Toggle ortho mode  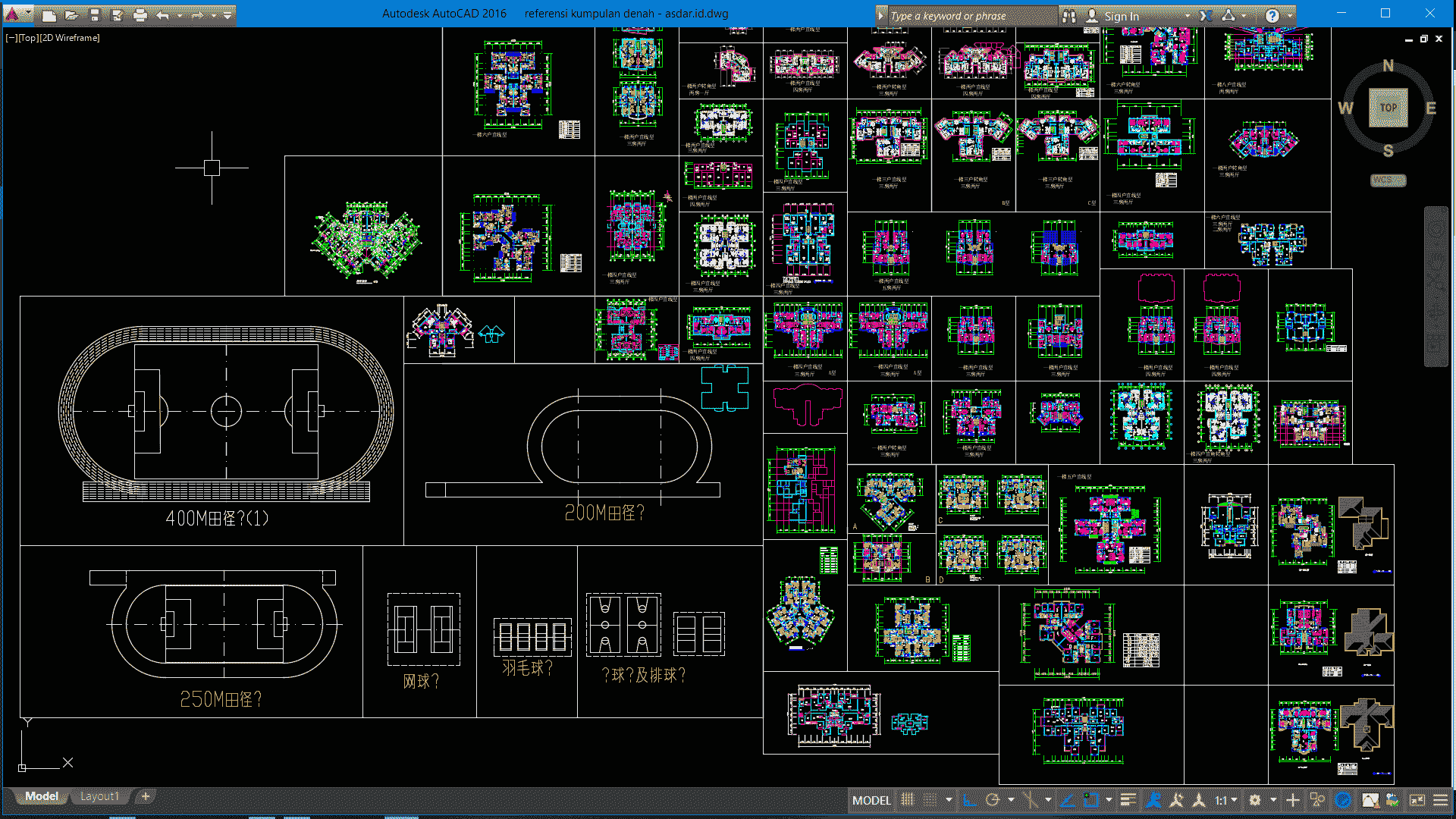970,800
